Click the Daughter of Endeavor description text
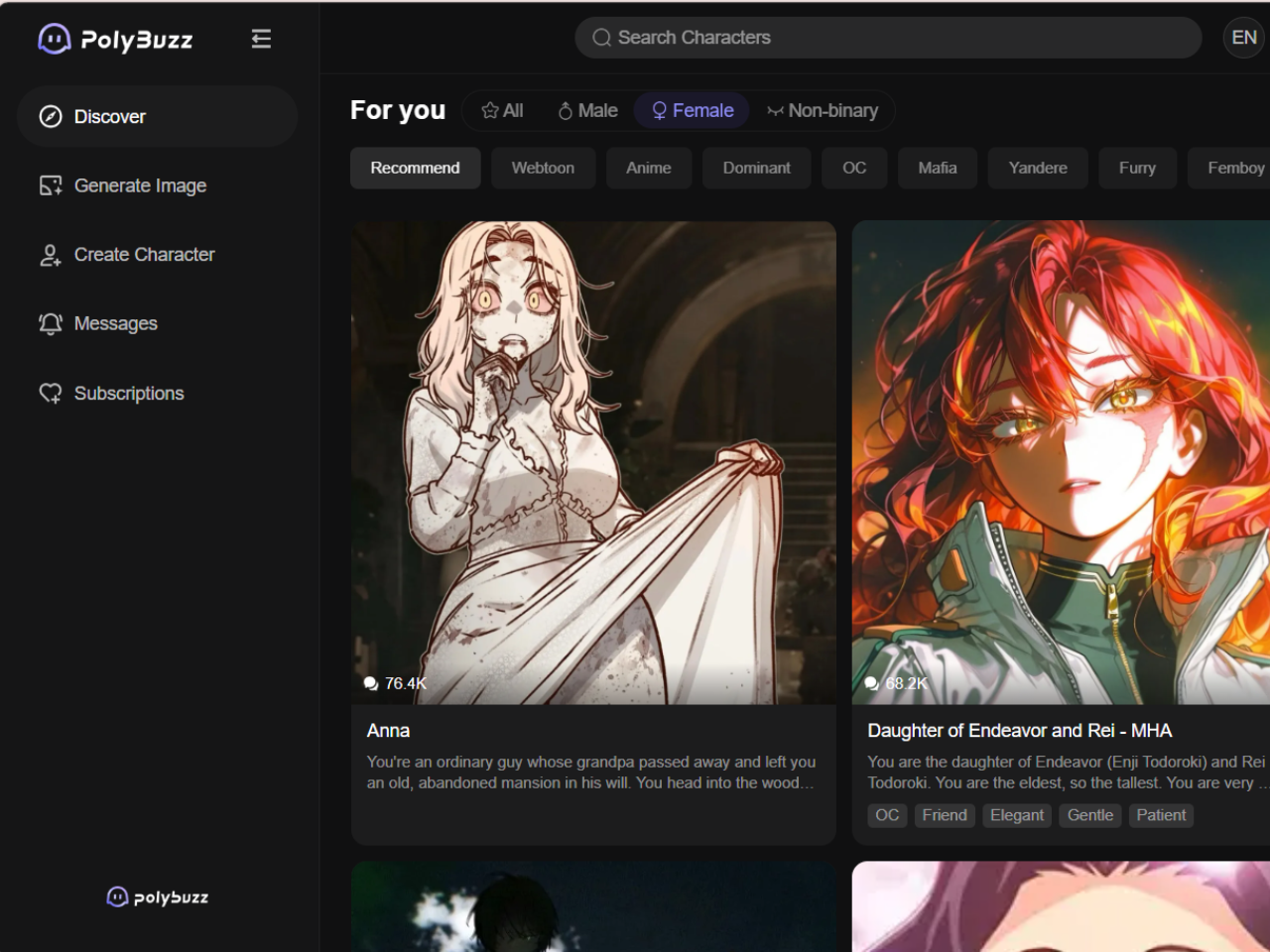This screenshot has height=952, width=1270. tap(1068, 773)
